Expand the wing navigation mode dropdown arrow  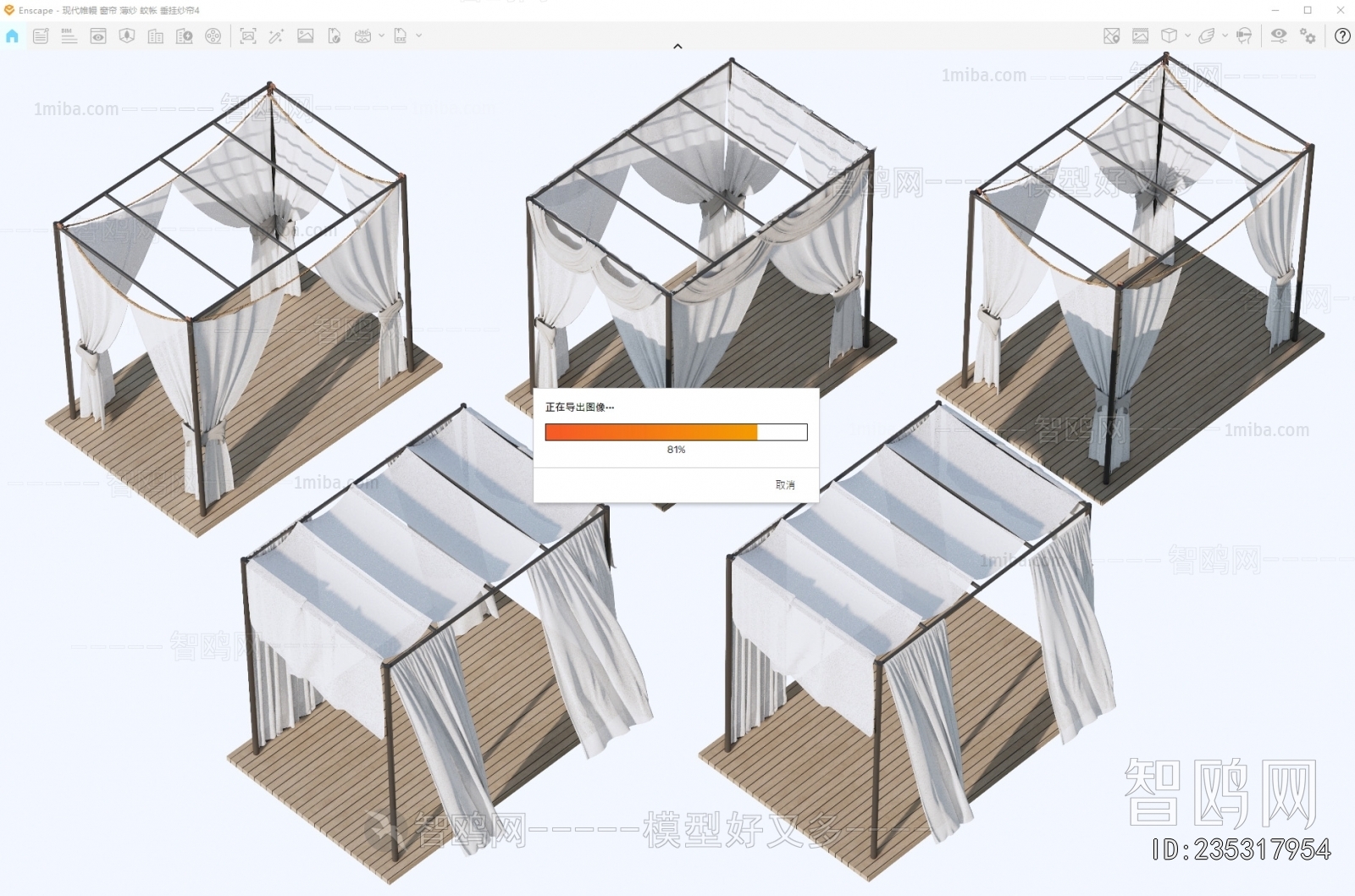[1225, 36]
